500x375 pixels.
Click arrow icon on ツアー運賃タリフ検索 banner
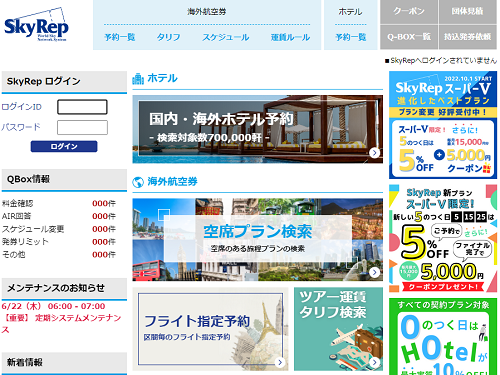374,362
